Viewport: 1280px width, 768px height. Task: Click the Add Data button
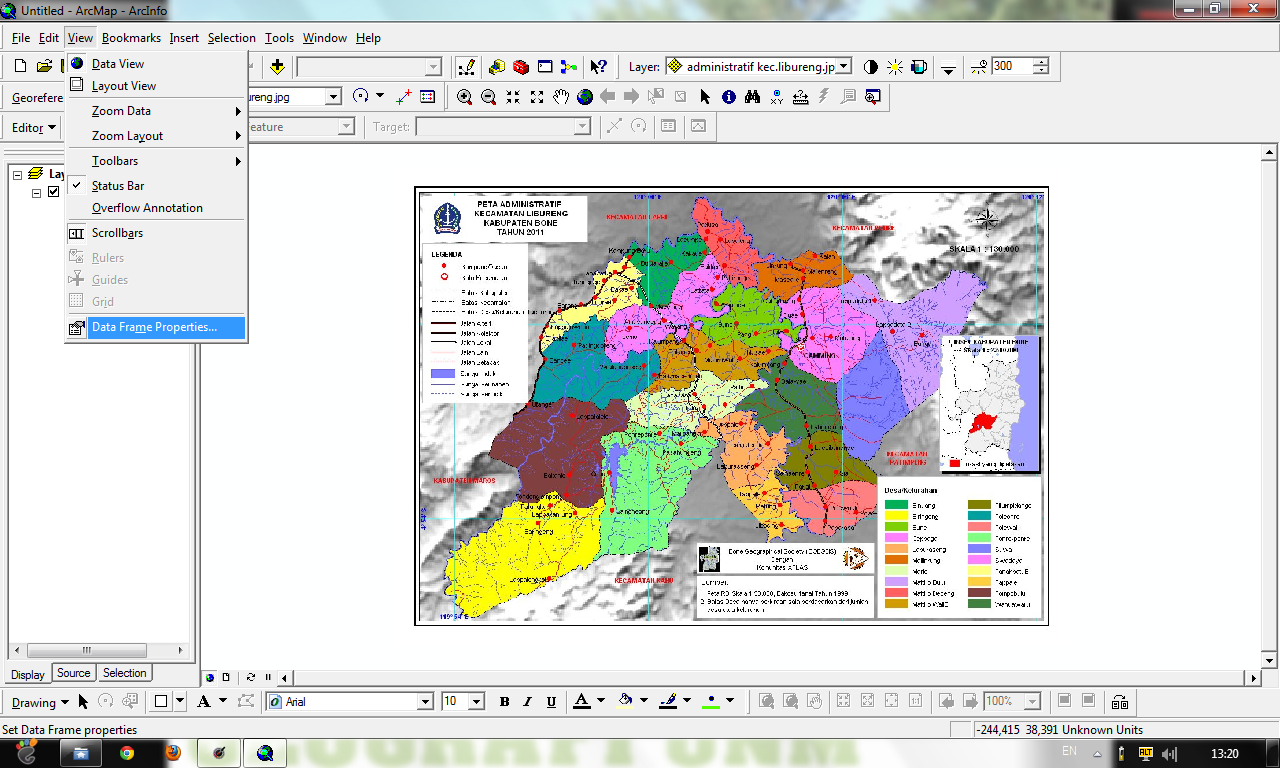point(277,67)
